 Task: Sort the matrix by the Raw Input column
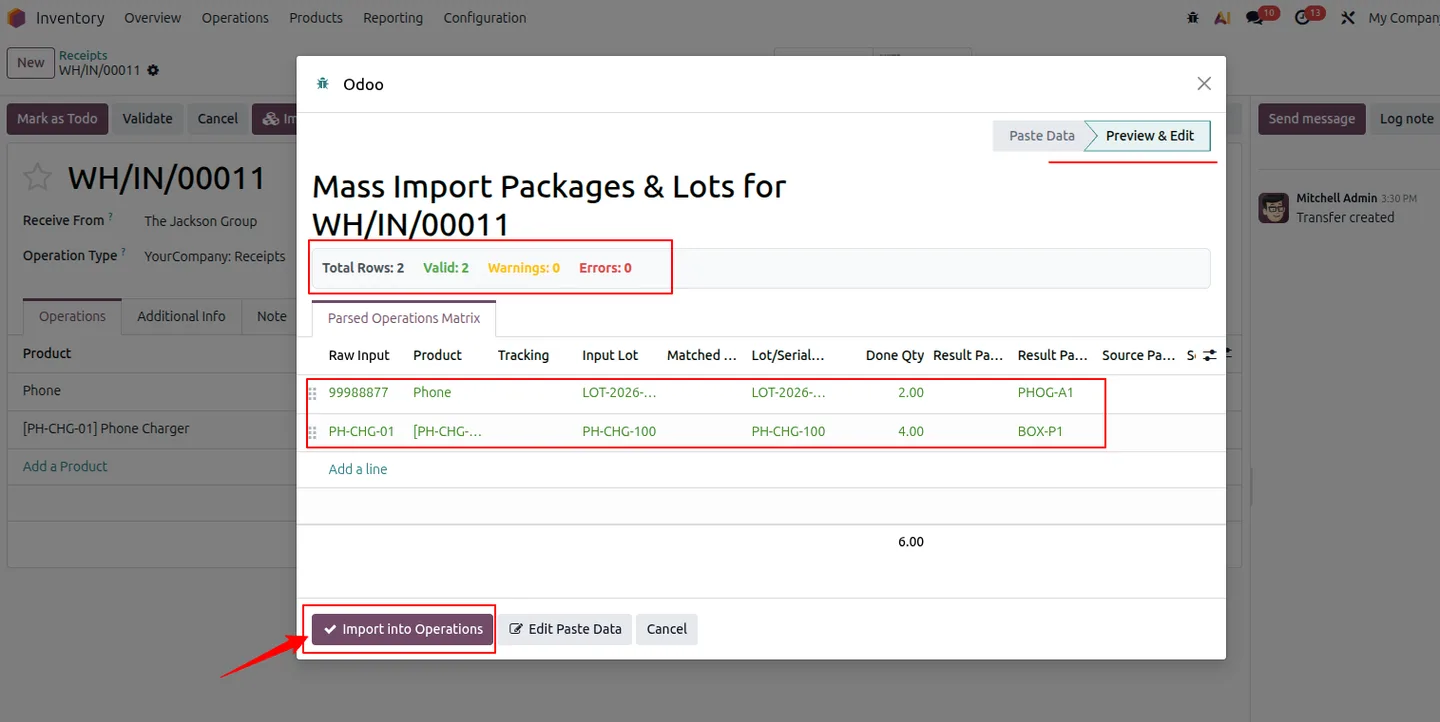tap(359, 355)
